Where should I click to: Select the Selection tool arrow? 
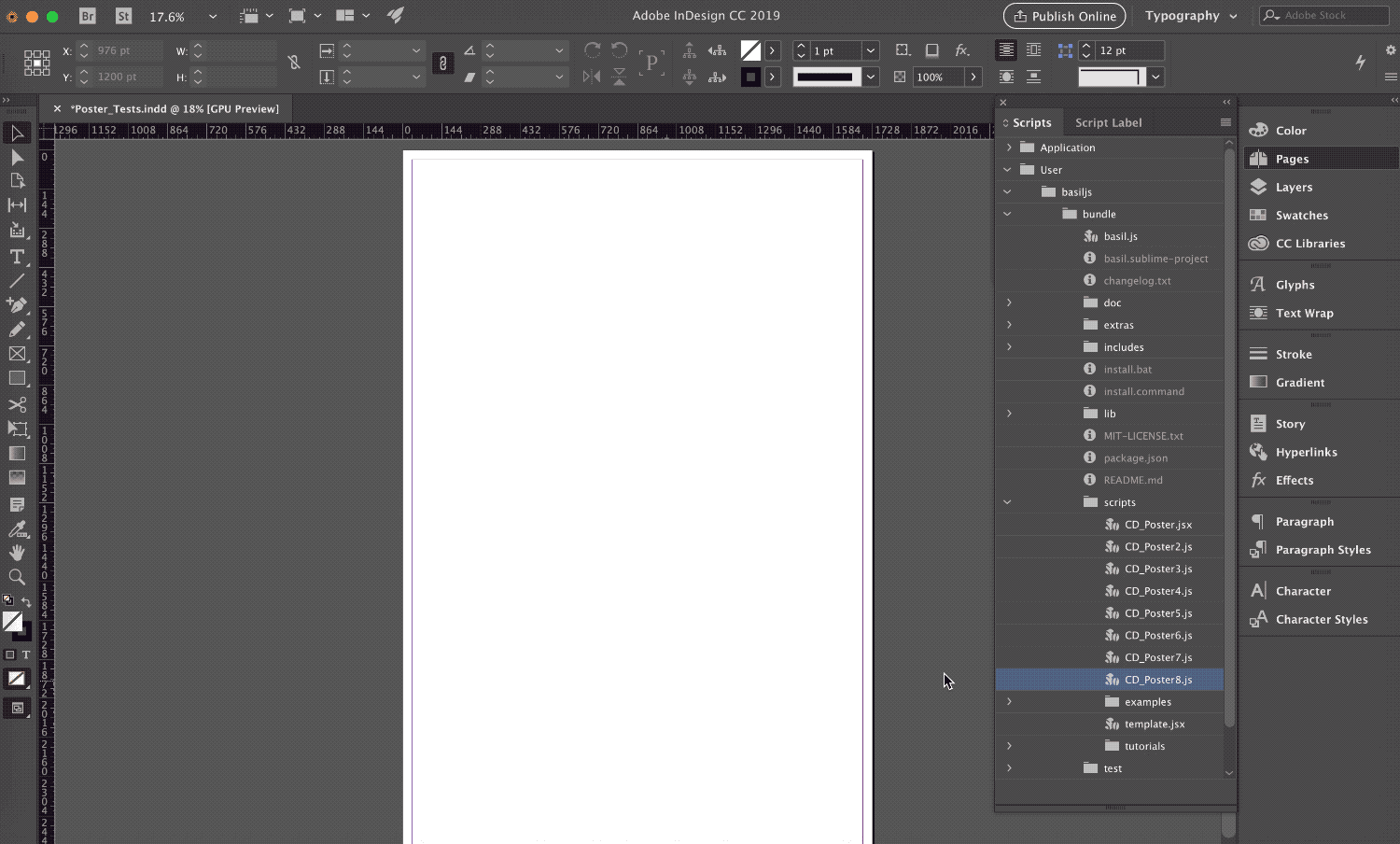(17, 133)
